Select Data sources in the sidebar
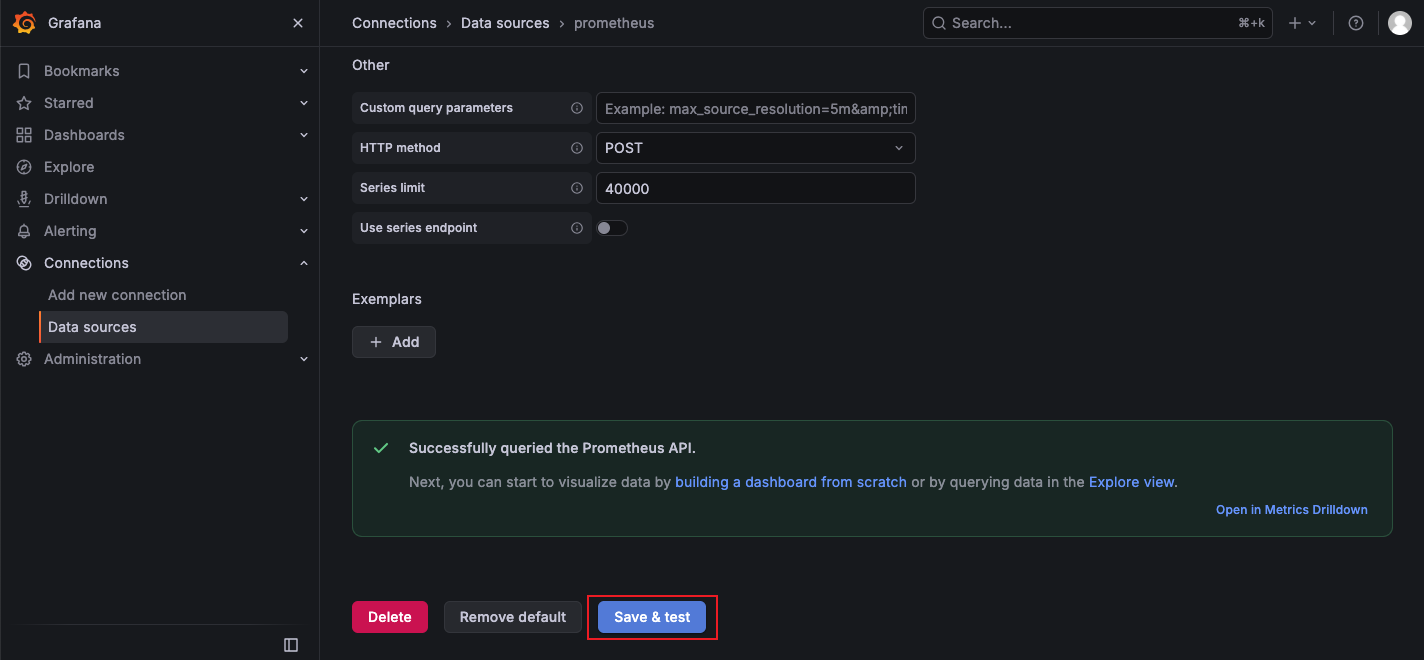This screenshot has height=660, width=1424. click(x=163, y=327)
